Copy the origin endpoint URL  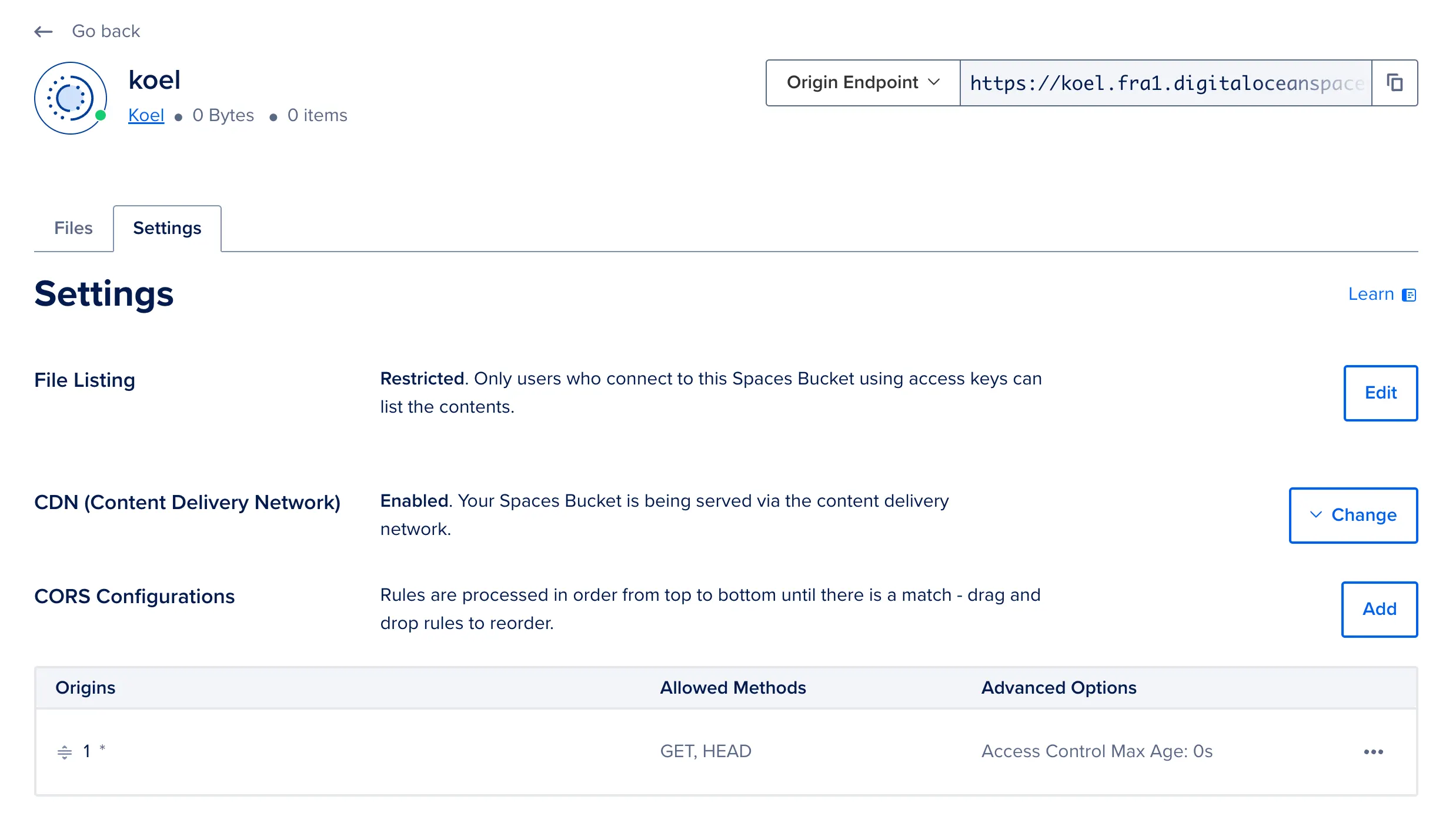1395,83
